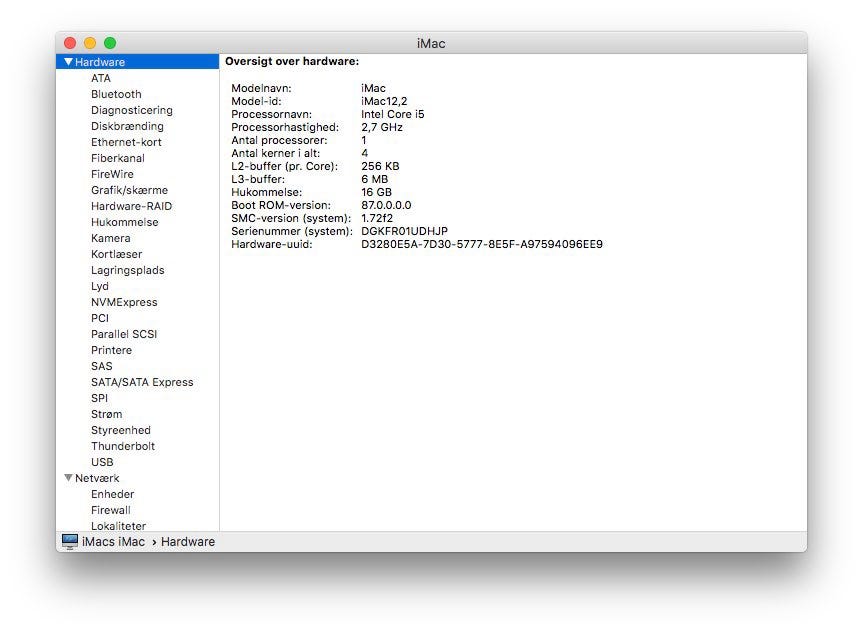
Task: Click the iMac window title
Action: [x=431, y=43]
